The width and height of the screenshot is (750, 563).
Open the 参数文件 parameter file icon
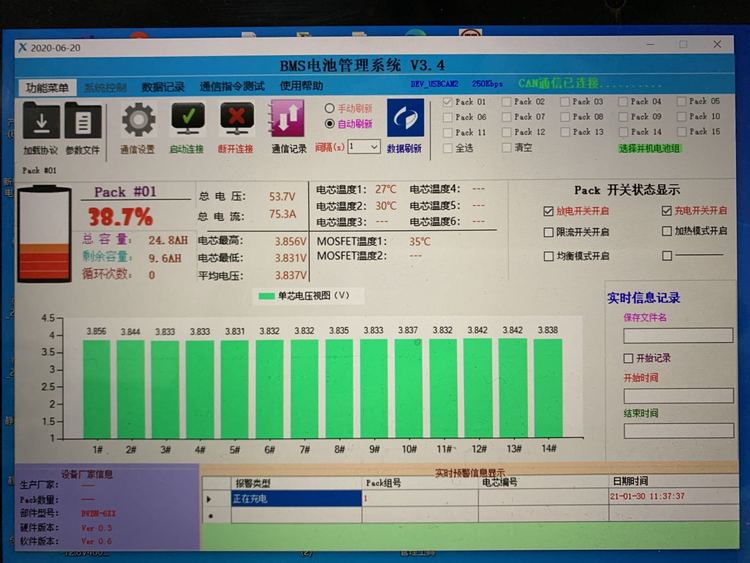83,122
